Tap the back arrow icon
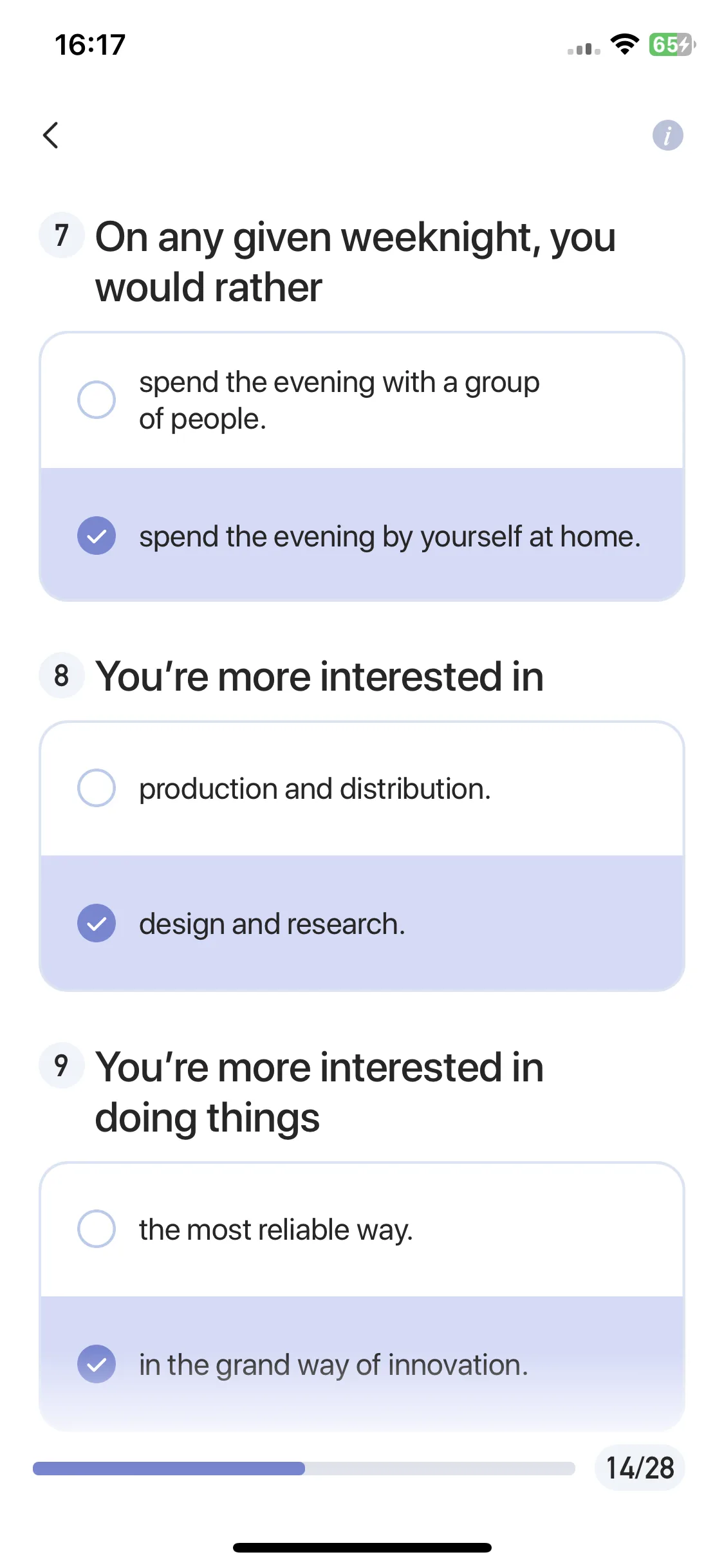The image size is (724, 1568). click(x=51, y=135)
